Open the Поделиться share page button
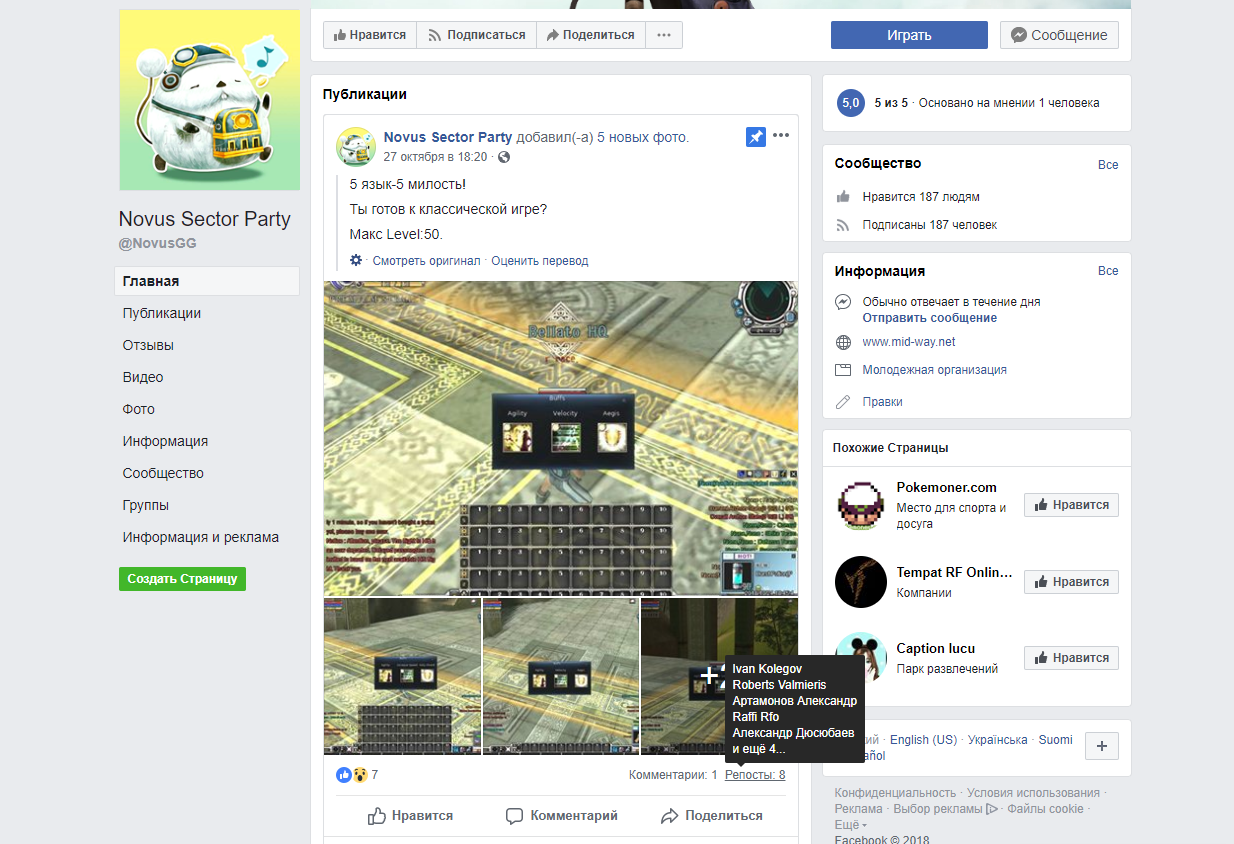1234x844 pixels. click(x=589, y=35)
